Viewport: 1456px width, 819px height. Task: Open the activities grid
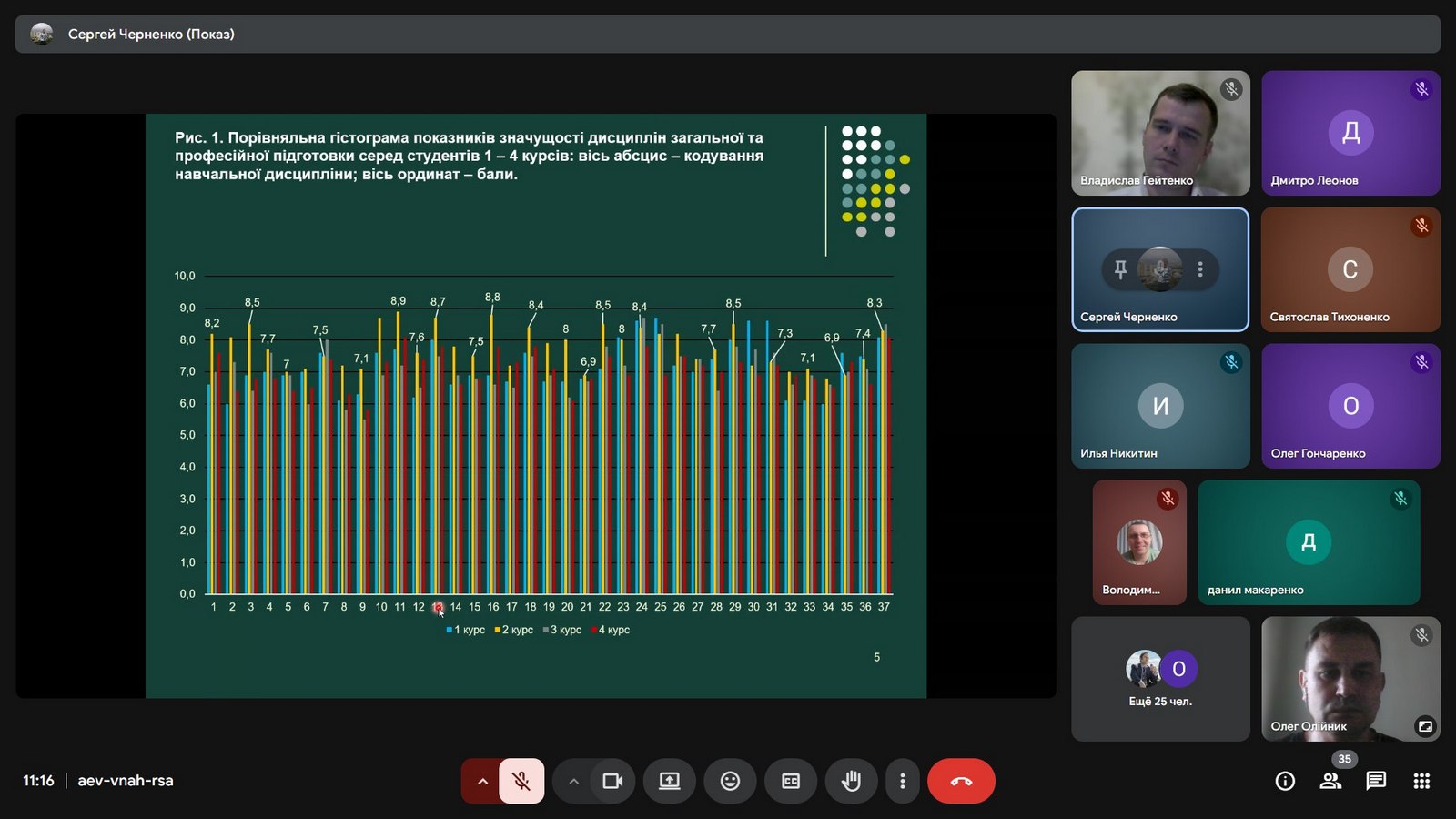pos(1421,781)
